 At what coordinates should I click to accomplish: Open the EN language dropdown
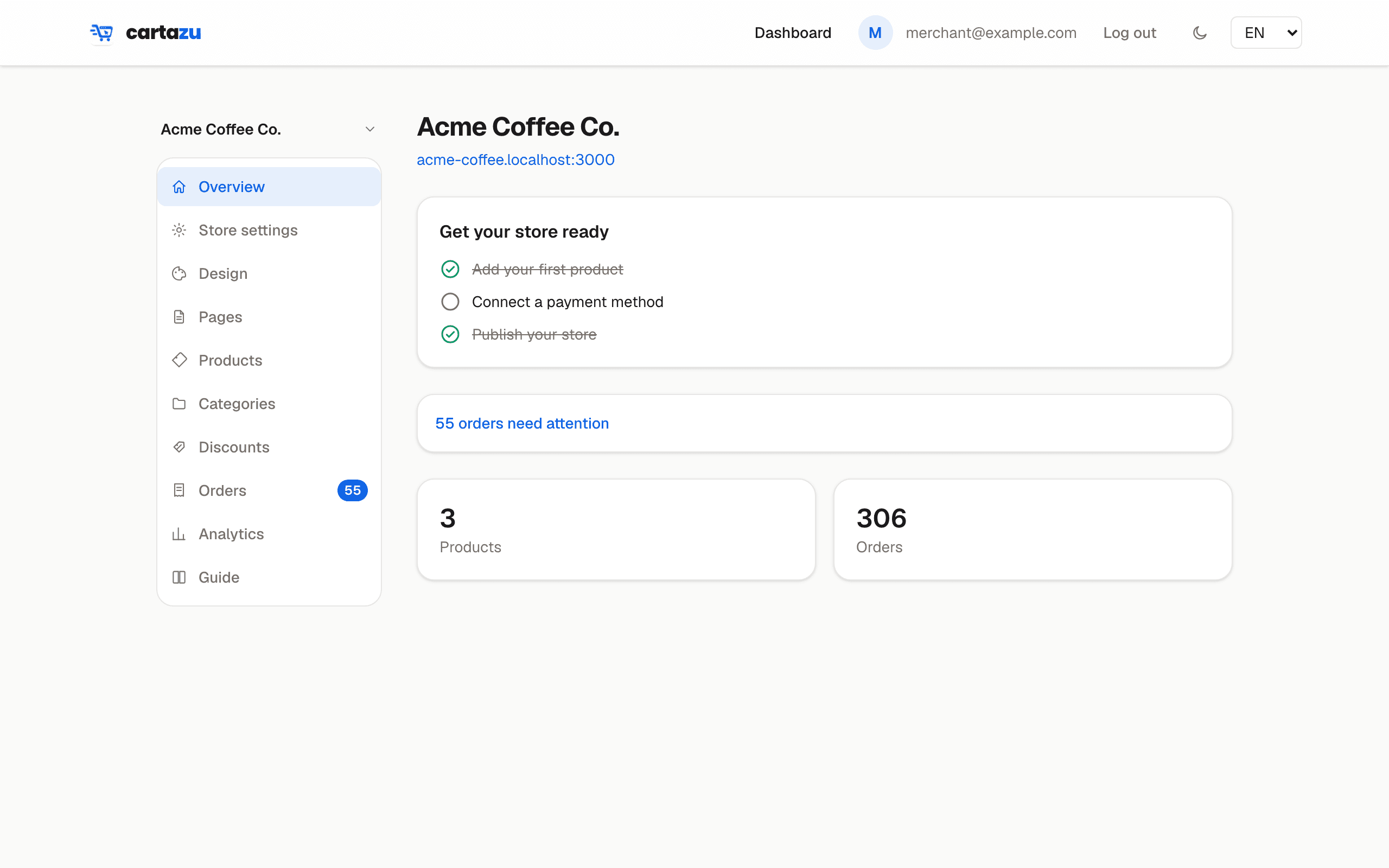[1266, 33]
